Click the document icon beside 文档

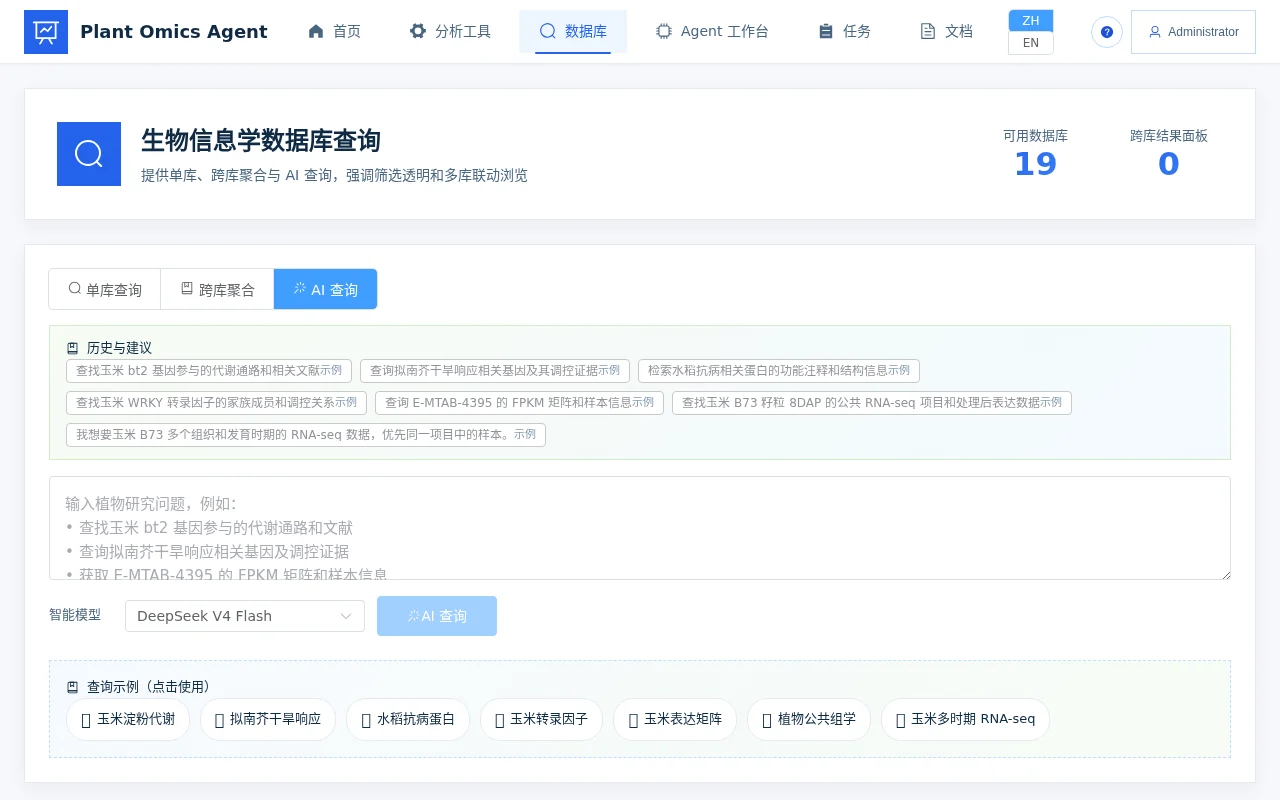coord(928,31)
